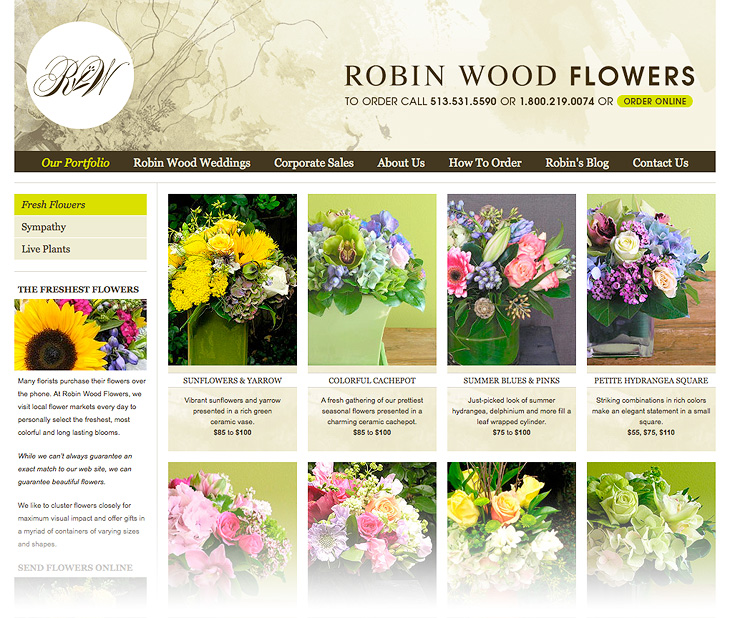Select Fresh Flowers sidebar category
This screenshot has height=618, width=730.
[80, 205]
